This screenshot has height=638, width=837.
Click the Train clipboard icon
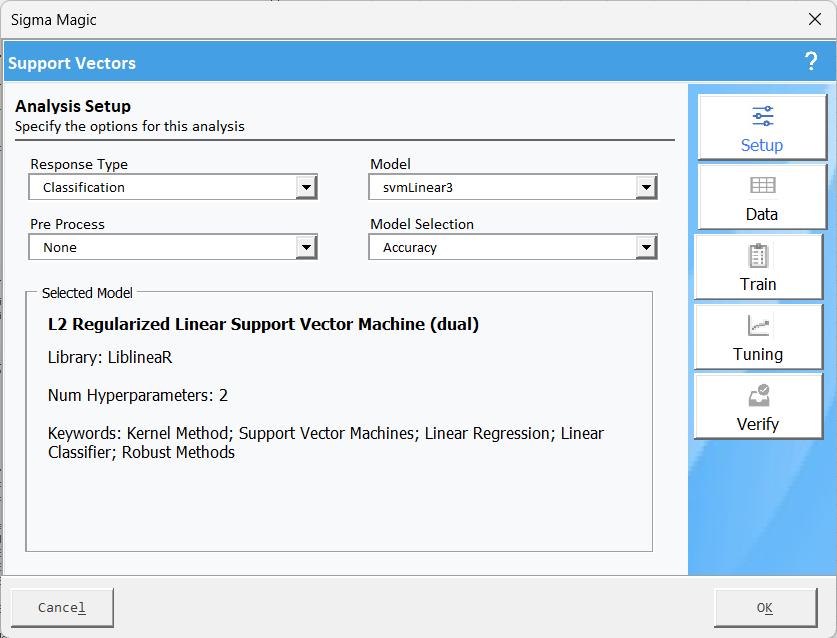coord(758,256)
